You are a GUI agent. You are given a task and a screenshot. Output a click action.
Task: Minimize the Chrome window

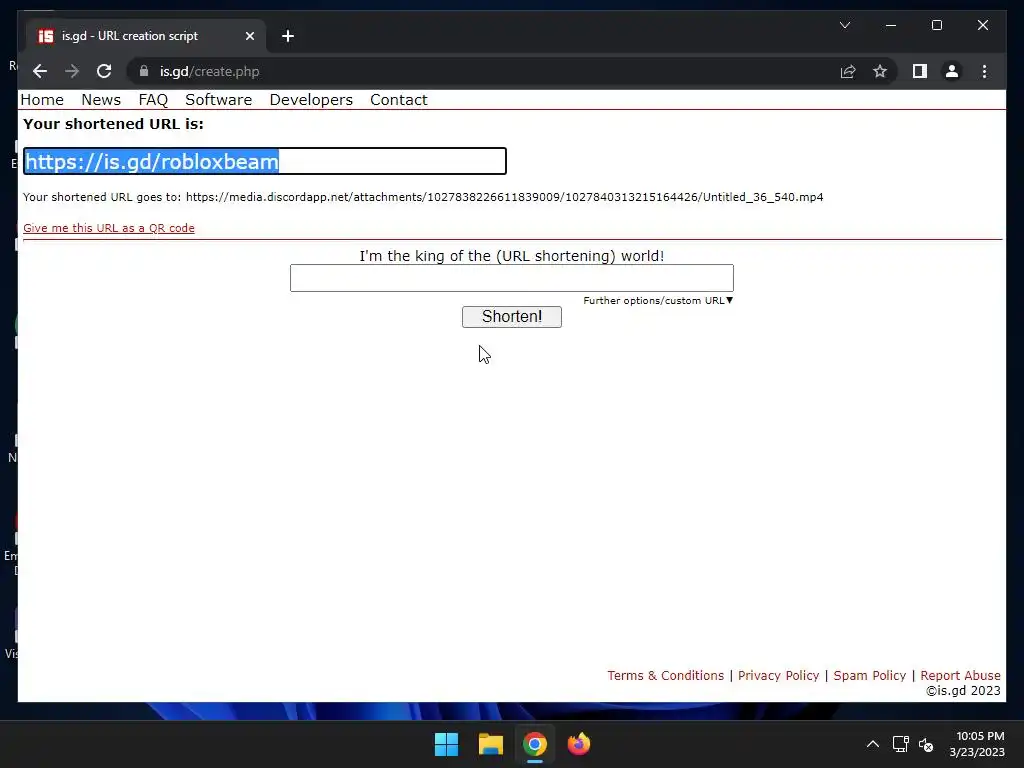[x=891, y=25]
